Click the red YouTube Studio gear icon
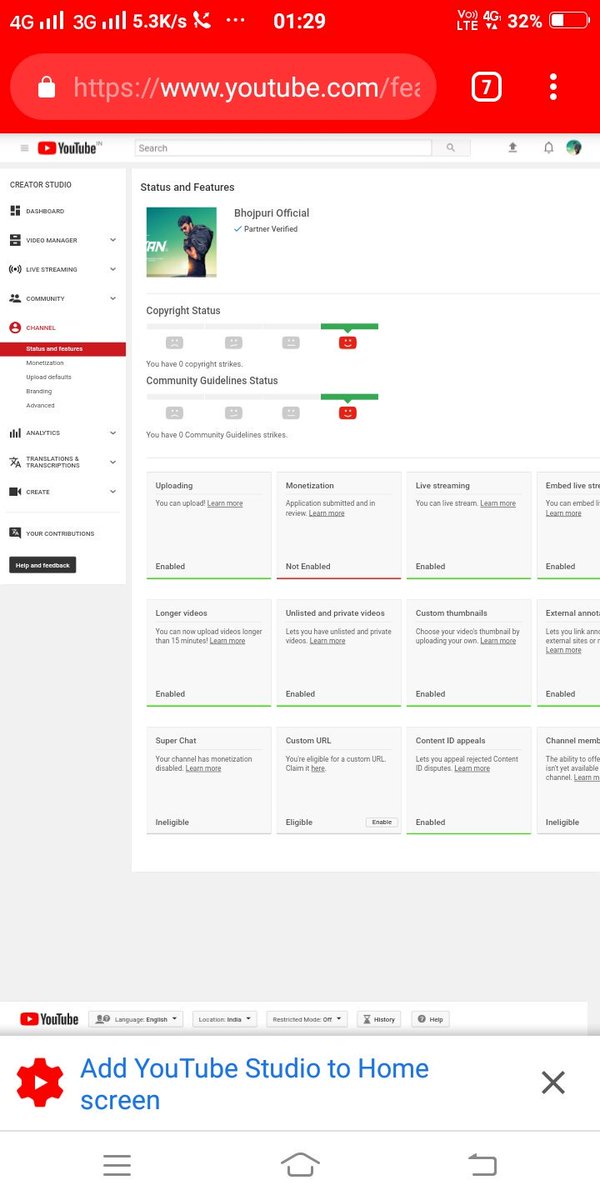The height and width of the screenshot is (1200, 600). click(40, 1083)
